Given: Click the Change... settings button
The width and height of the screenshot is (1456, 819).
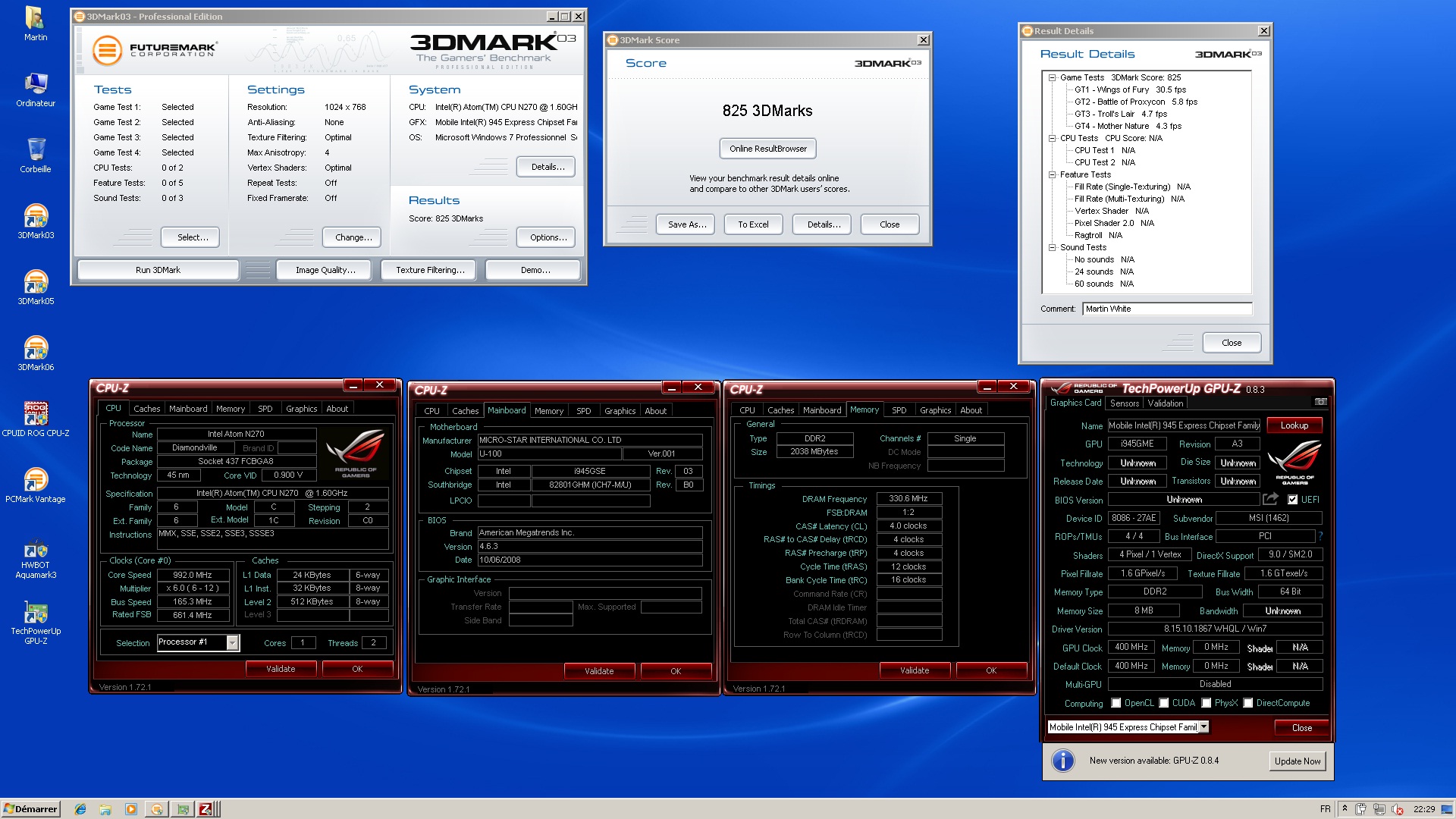Looking at the screenshot, I should coord(351,237).
